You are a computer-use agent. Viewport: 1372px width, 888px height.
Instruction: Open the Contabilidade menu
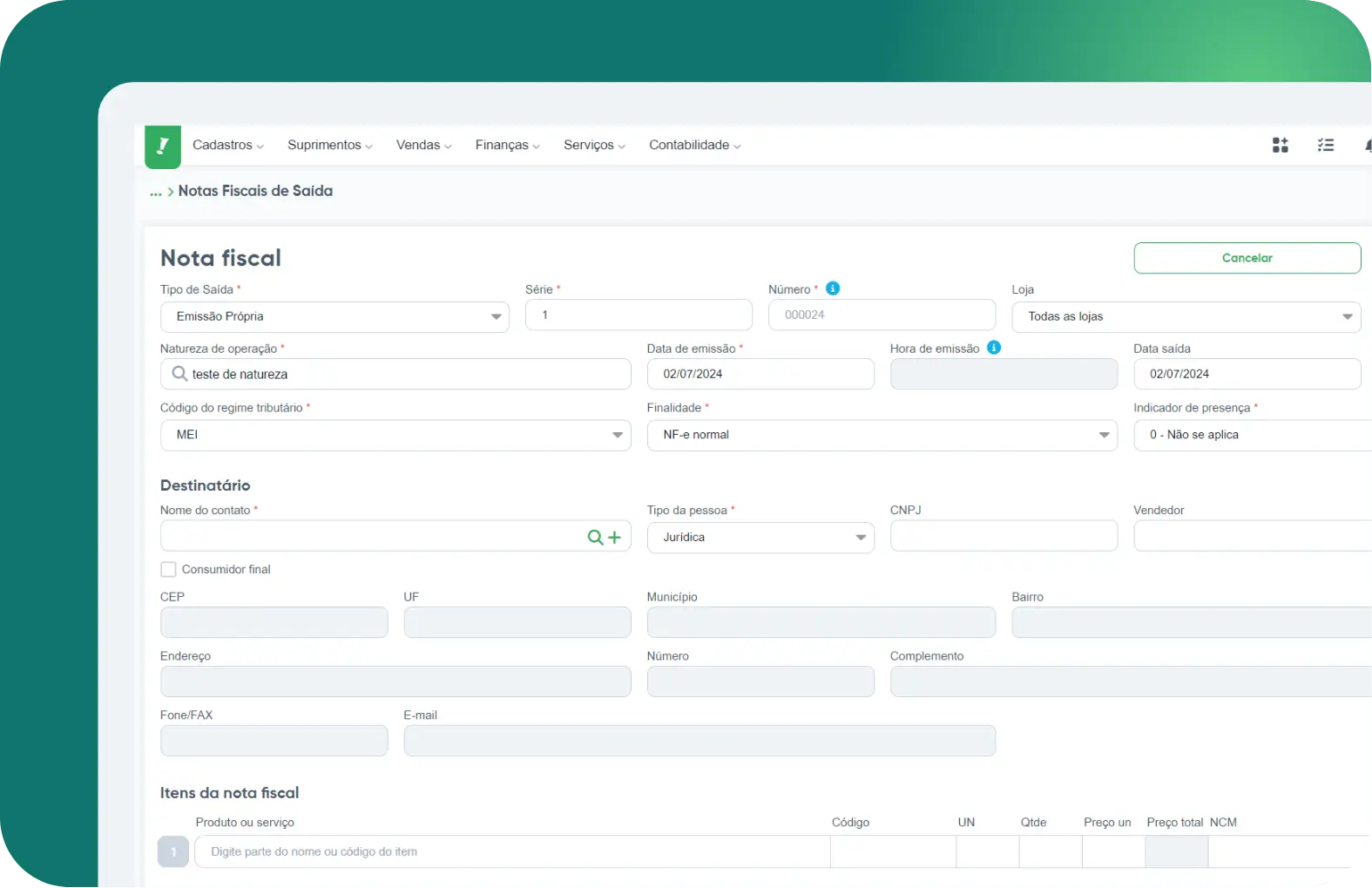(693, 146)
